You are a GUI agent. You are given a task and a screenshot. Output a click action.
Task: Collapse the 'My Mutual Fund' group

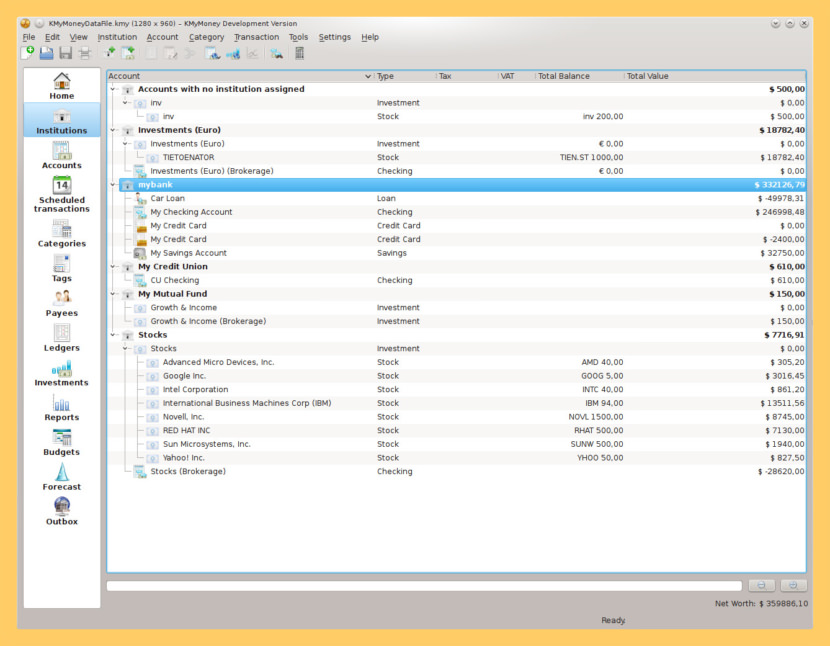pyautogui.click(x=113, y=294)
